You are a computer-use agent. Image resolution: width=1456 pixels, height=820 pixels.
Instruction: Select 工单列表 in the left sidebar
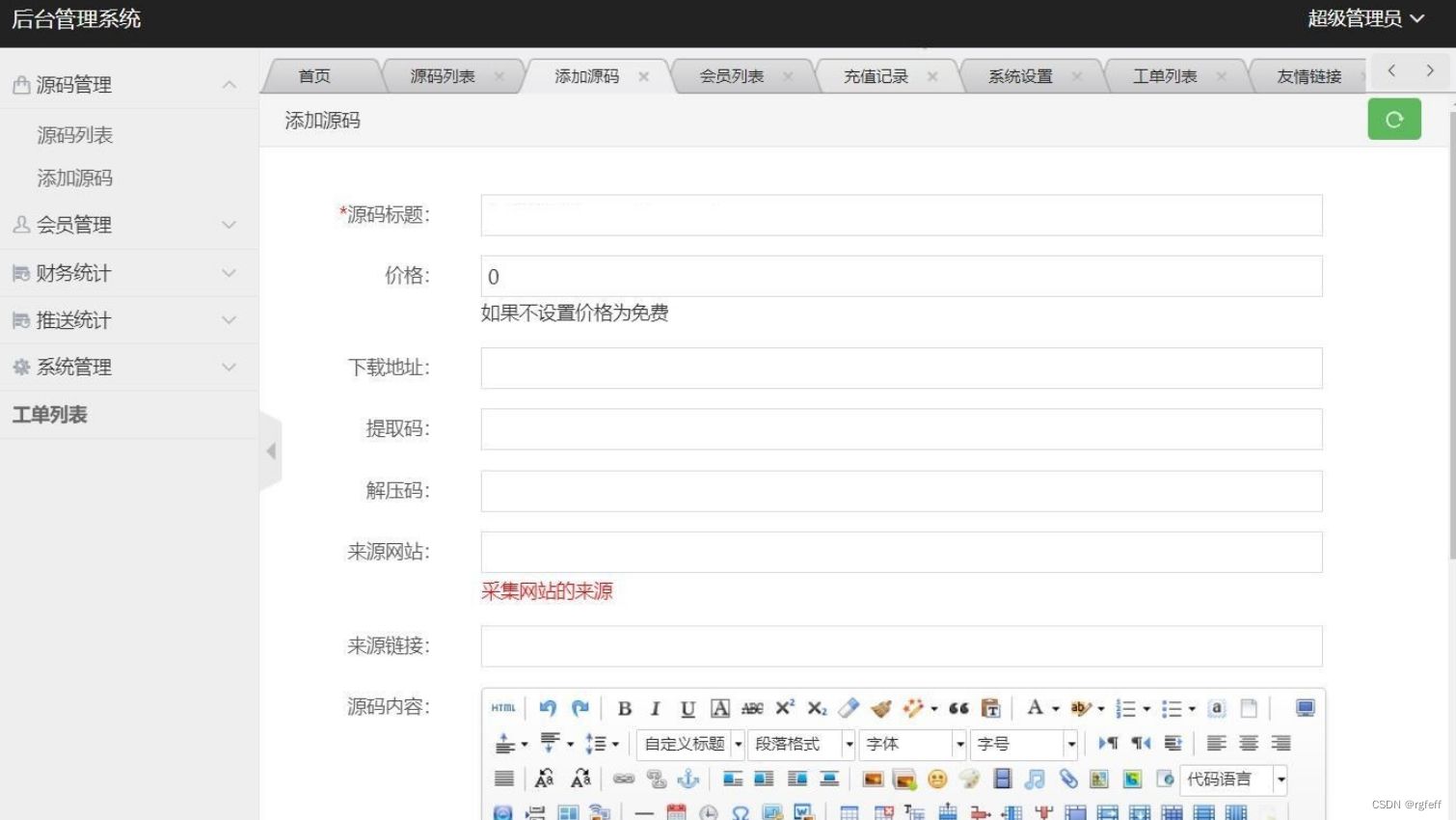[49, 415]
